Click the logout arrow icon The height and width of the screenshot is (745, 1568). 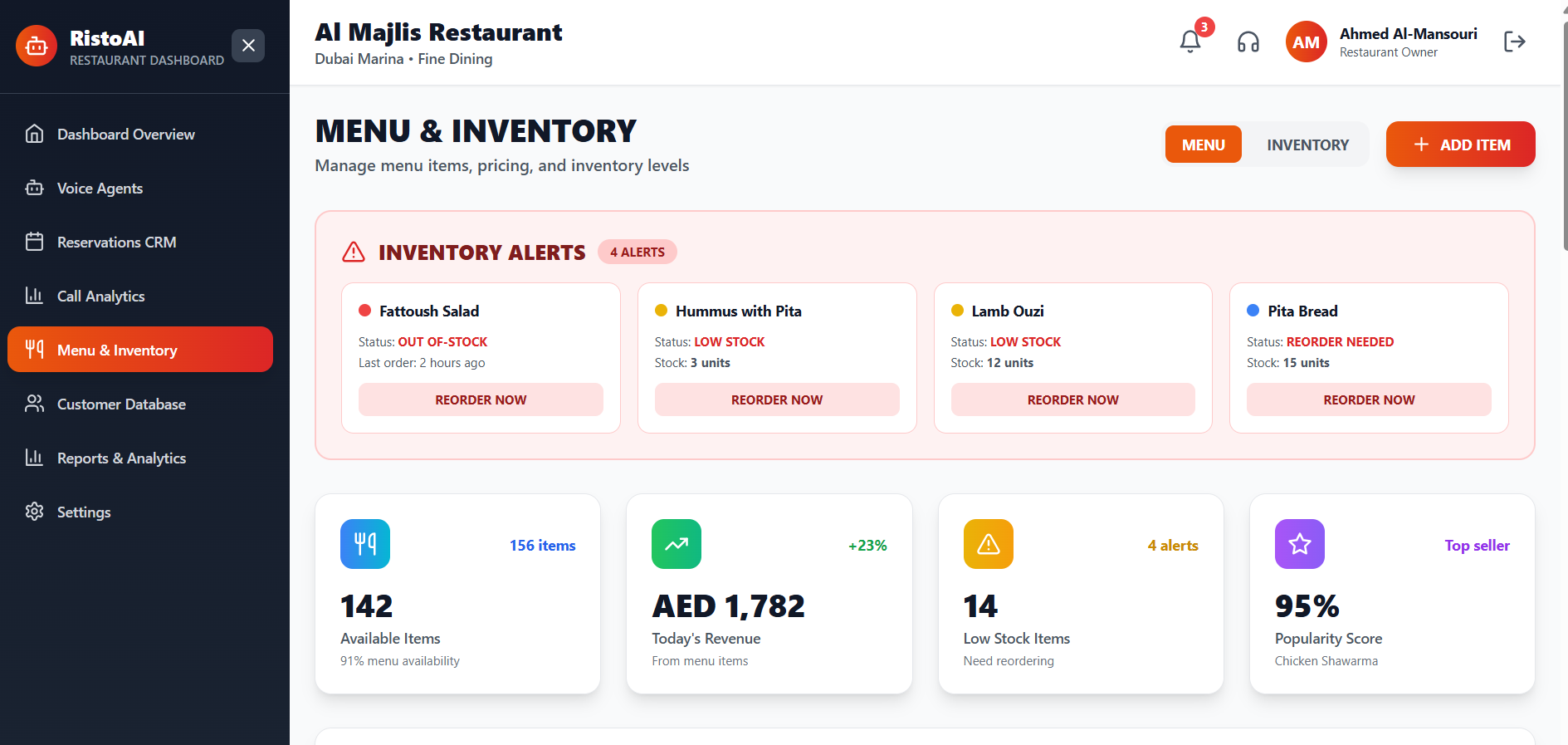pos(1514,42)
